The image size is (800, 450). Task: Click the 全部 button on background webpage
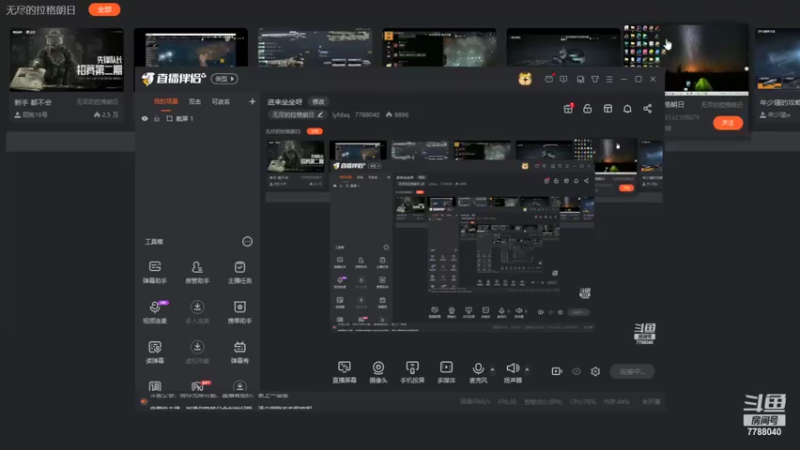coord(104,10)
